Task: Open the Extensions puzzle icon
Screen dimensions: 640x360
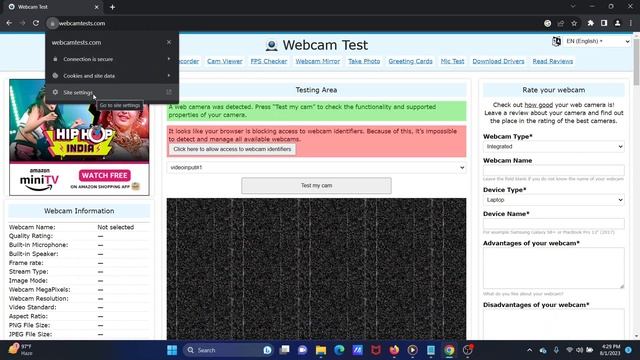Action: click(591, 23)
